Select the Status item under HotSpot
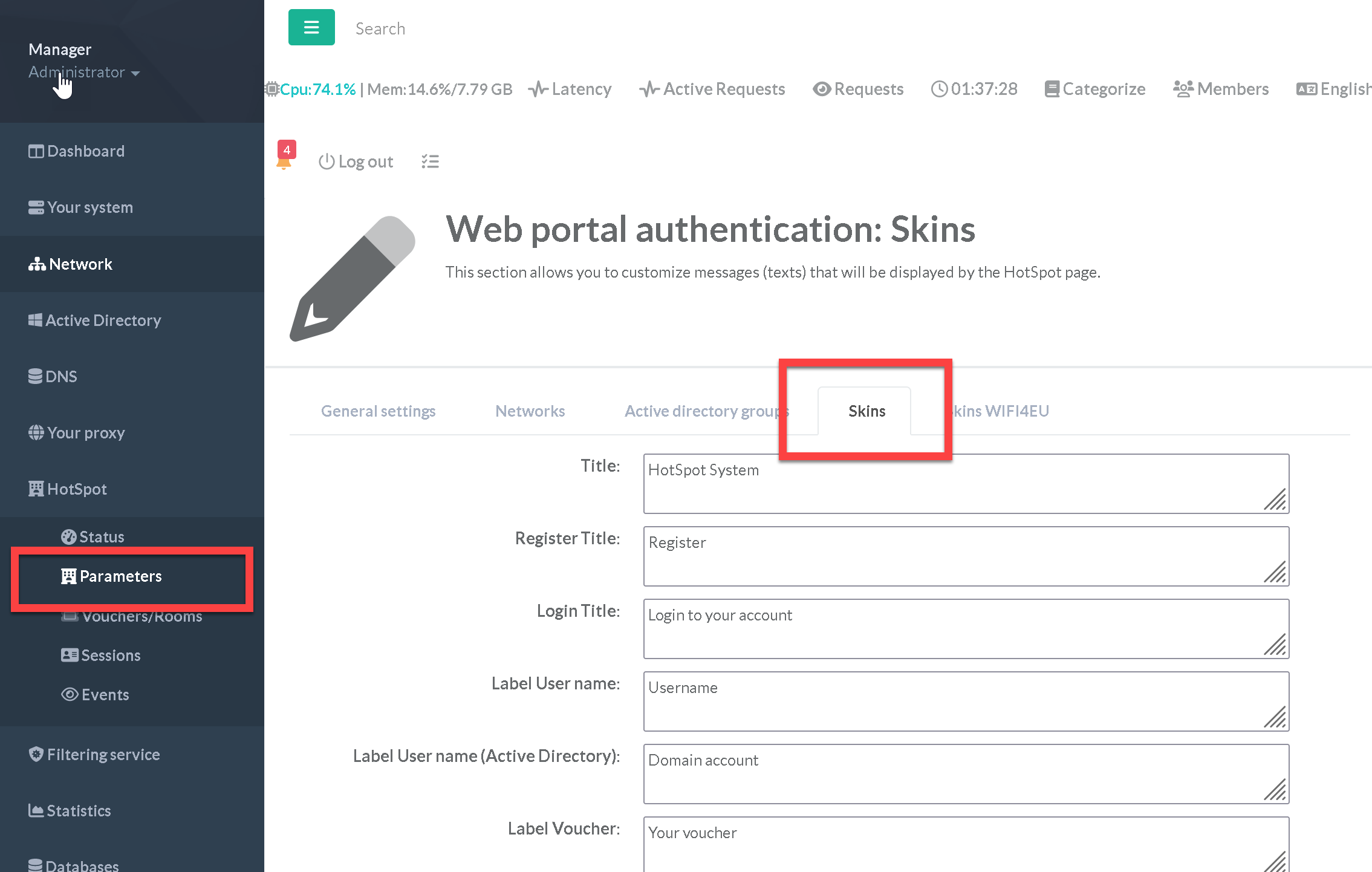This screenshot has height=872, width=1372. 101,537
